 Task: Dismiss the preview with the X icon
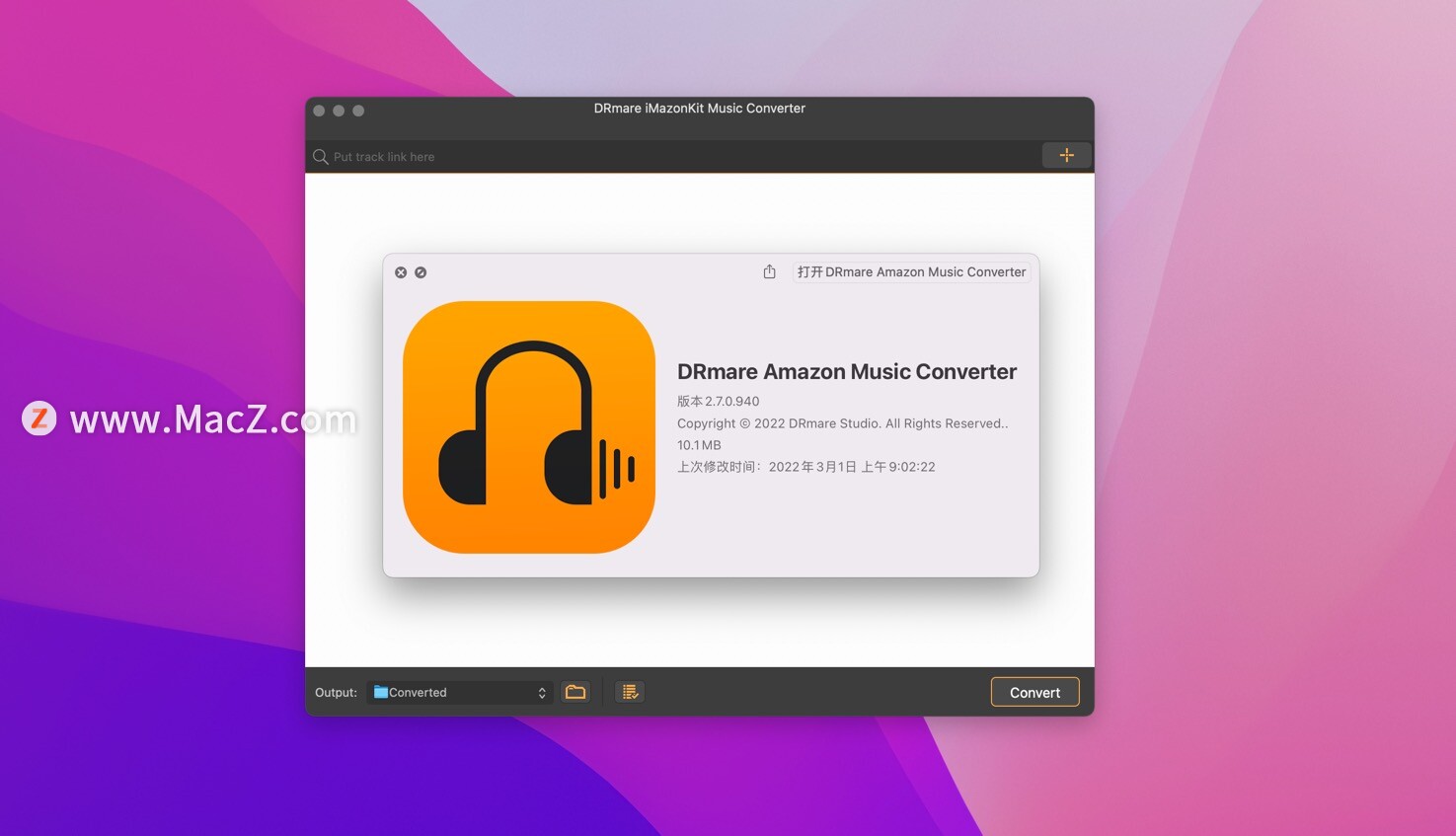pos(401,271)
